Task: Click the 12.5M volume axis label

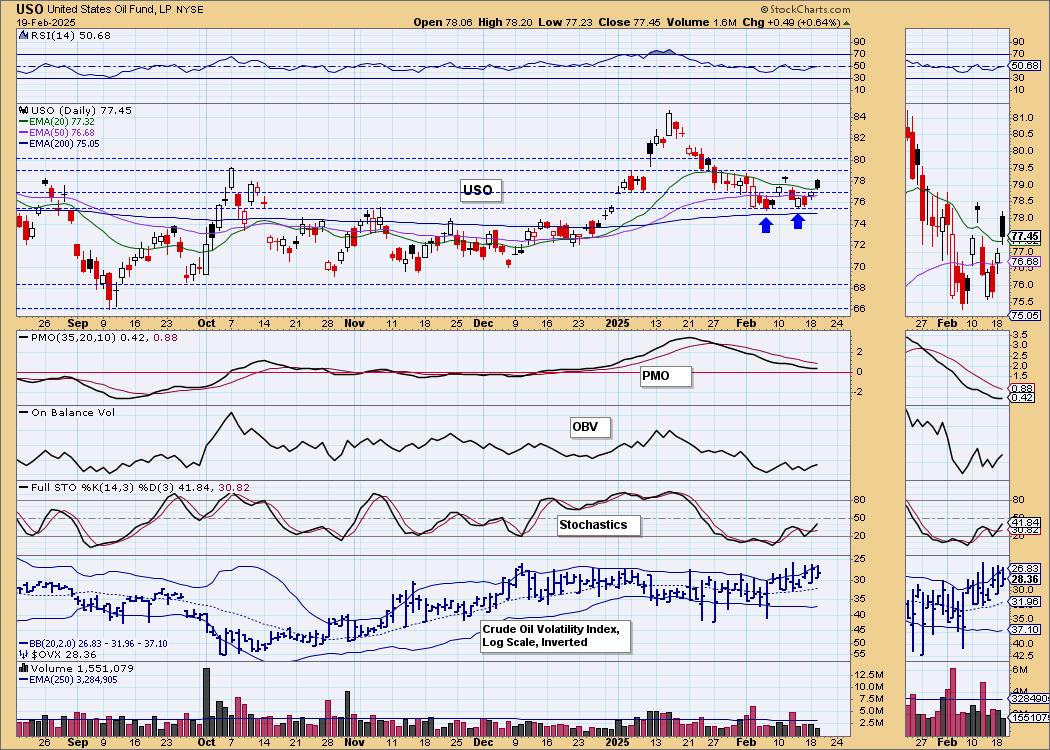Action: (869, 674)
